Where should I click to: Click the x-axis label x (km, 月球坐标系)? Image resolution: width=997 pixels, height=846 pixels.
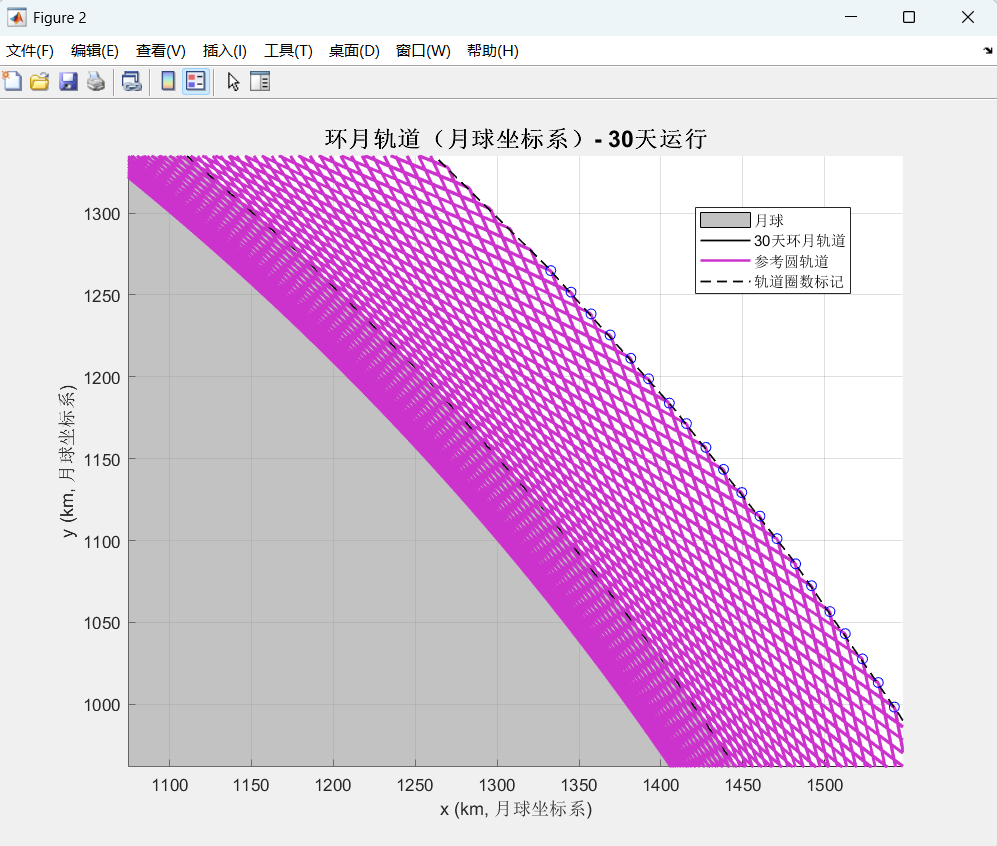point(516,809)
